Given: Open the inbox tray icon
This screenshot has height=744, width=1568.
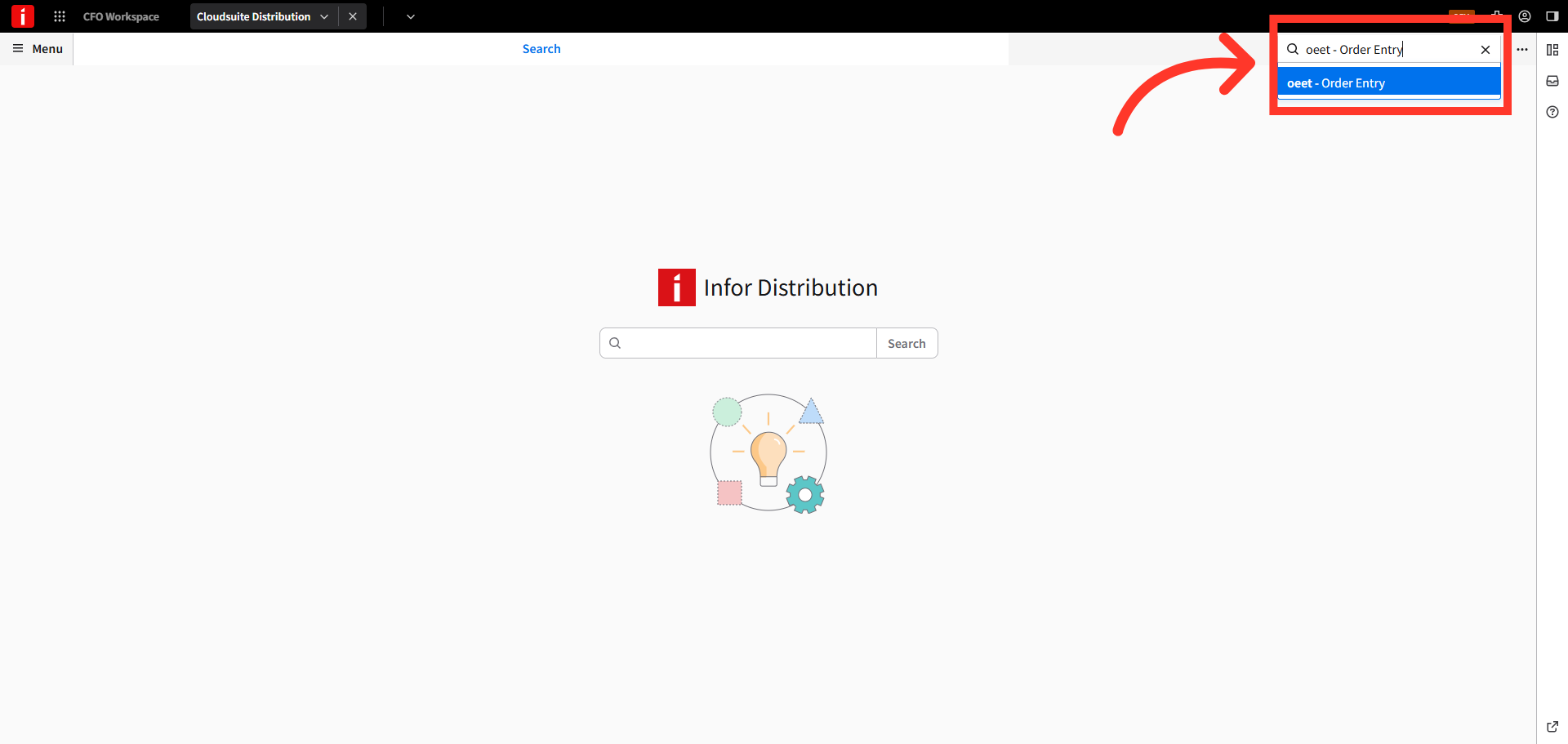Looking at the screenshot, I should click(x=1552, y=81).
